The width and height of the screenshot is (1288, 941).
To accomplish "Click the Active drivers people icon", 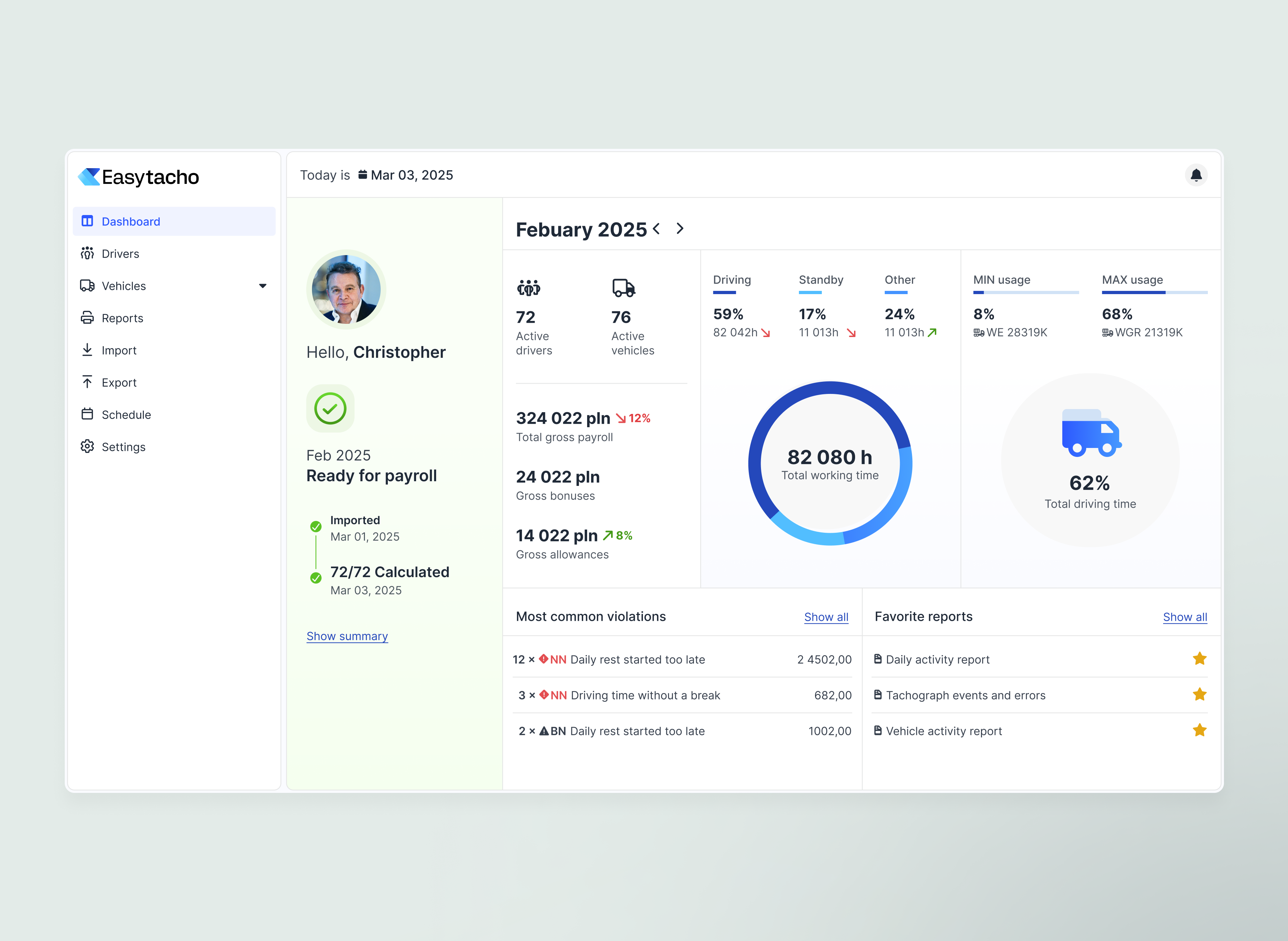I will (x=529, y=288).
